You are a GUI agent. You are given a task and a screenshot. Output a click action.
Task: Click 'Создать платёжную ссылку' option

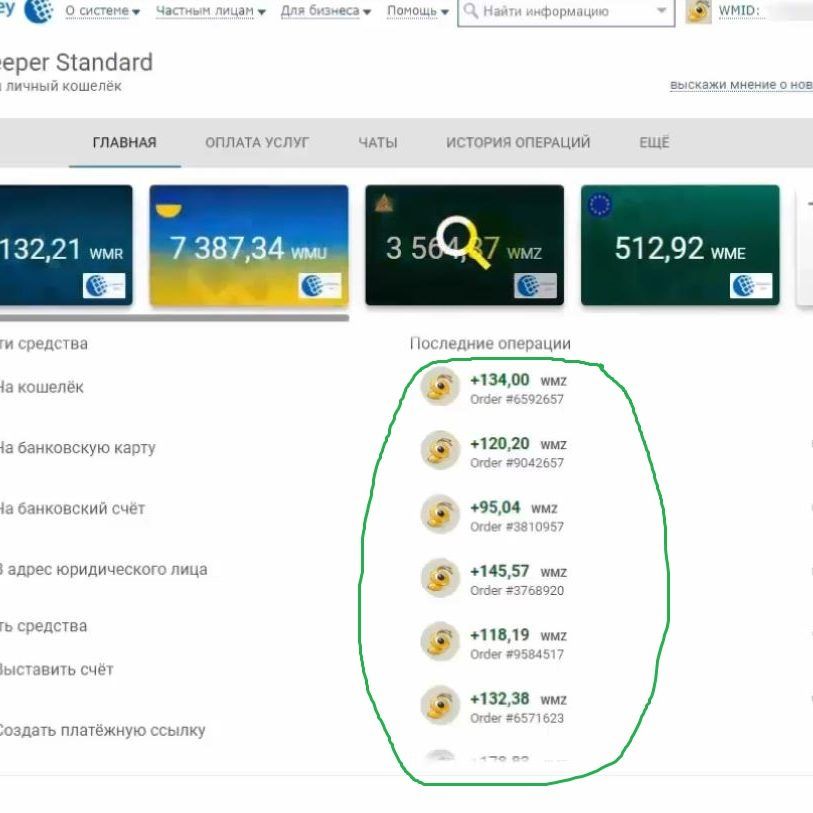coord(102,731)
